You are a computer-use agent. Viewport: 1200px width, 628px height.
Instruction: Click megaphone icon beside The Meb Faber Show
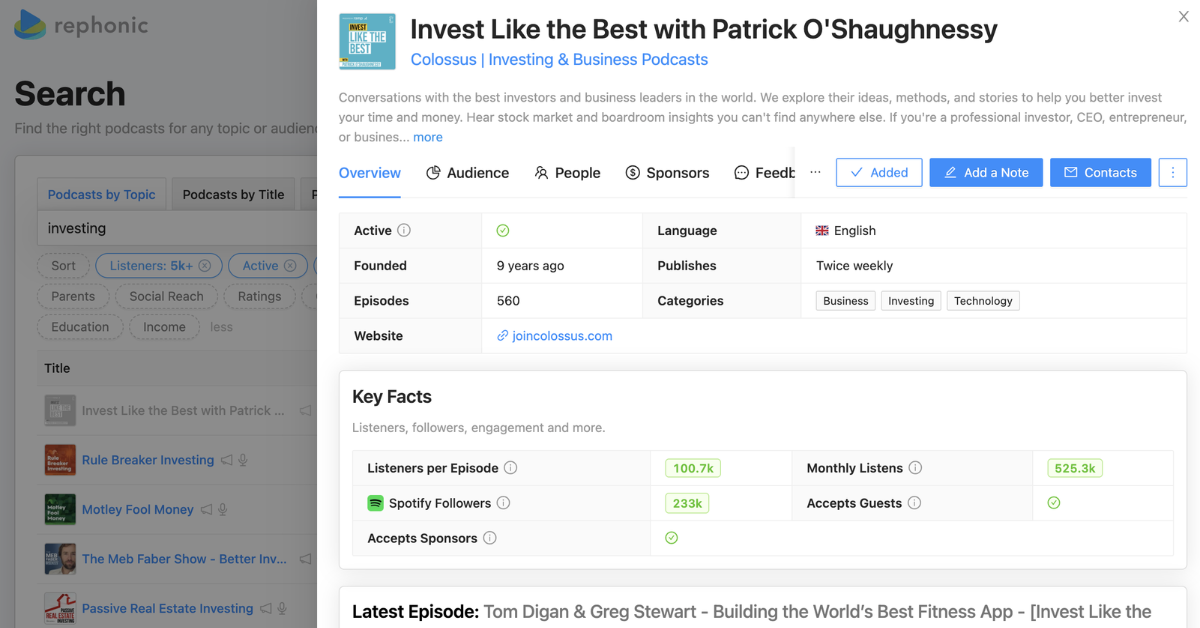pos(306,559)
